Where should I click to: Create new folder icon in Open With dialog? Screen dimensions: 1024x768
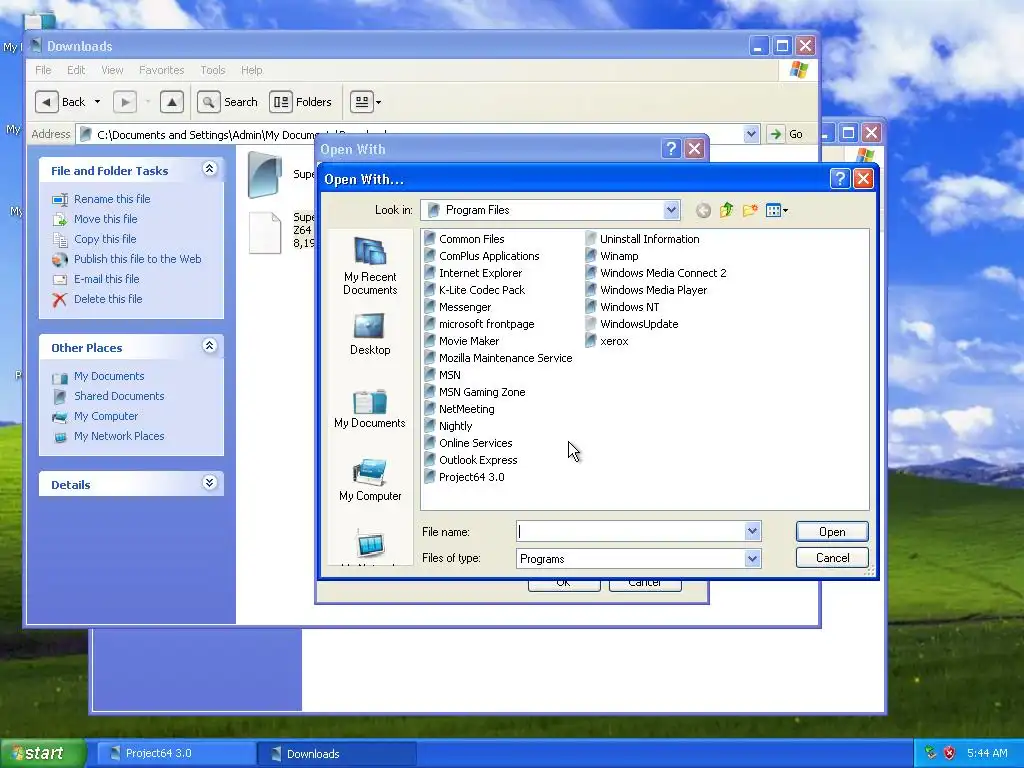pyautogui.click(x=750, y=210)
